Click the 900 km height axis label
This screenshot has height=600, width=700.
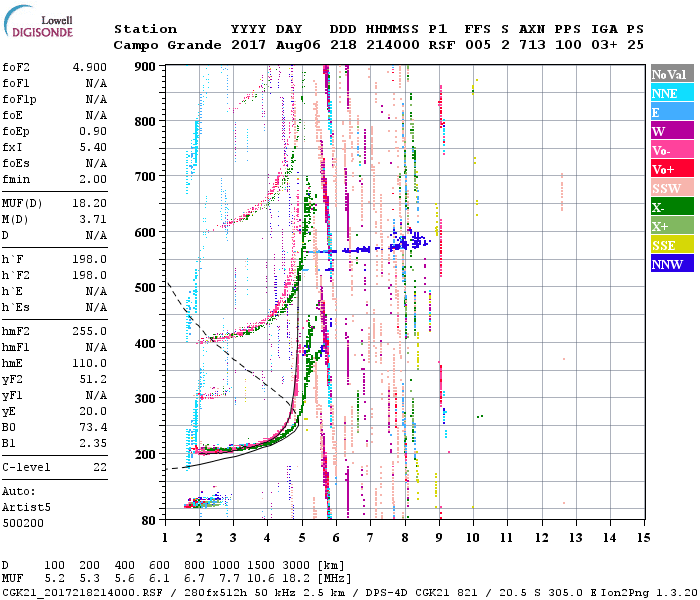145,67
